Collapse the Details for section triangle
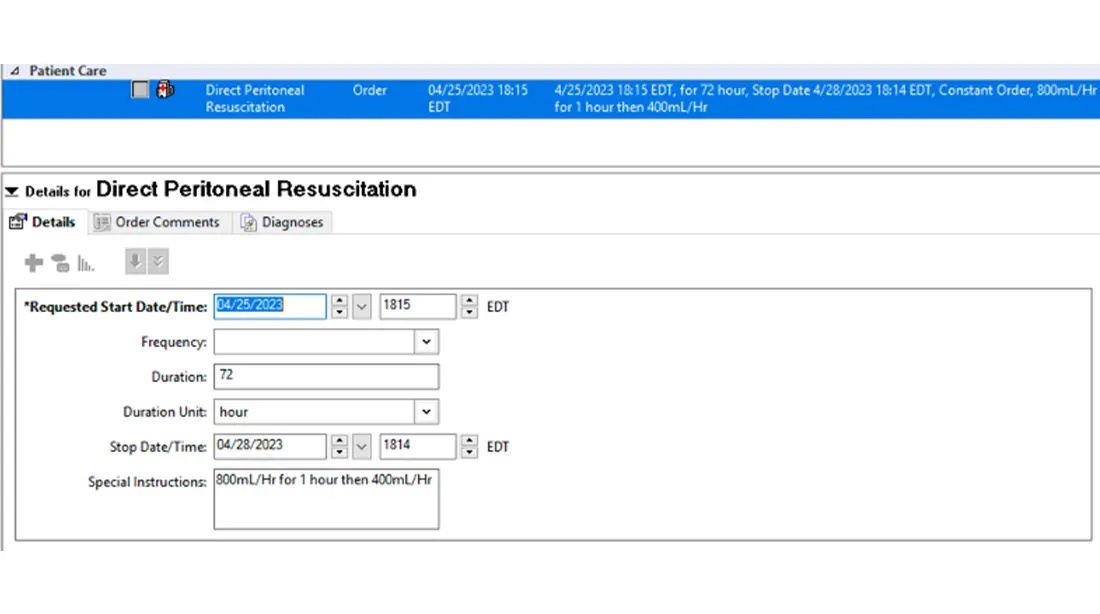1100x614 pixels. point(10,190)
